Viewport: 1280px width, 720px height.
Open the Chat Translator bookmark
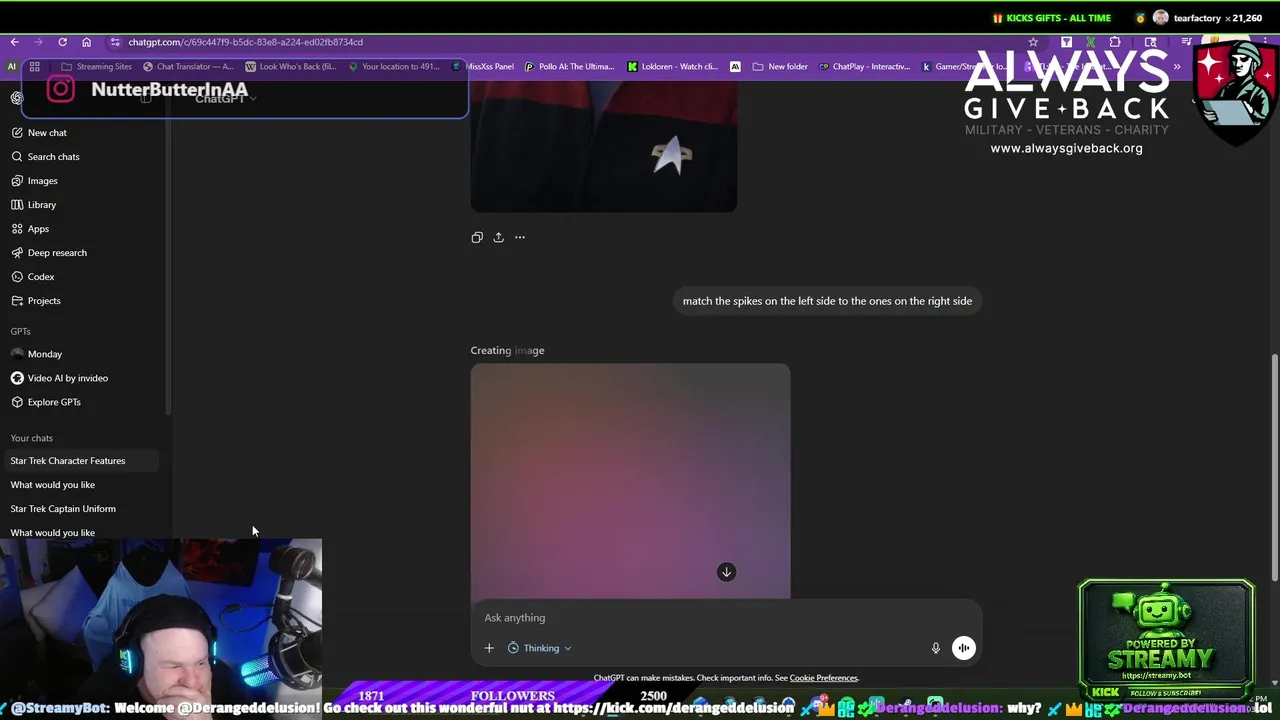tap(188, 67)
